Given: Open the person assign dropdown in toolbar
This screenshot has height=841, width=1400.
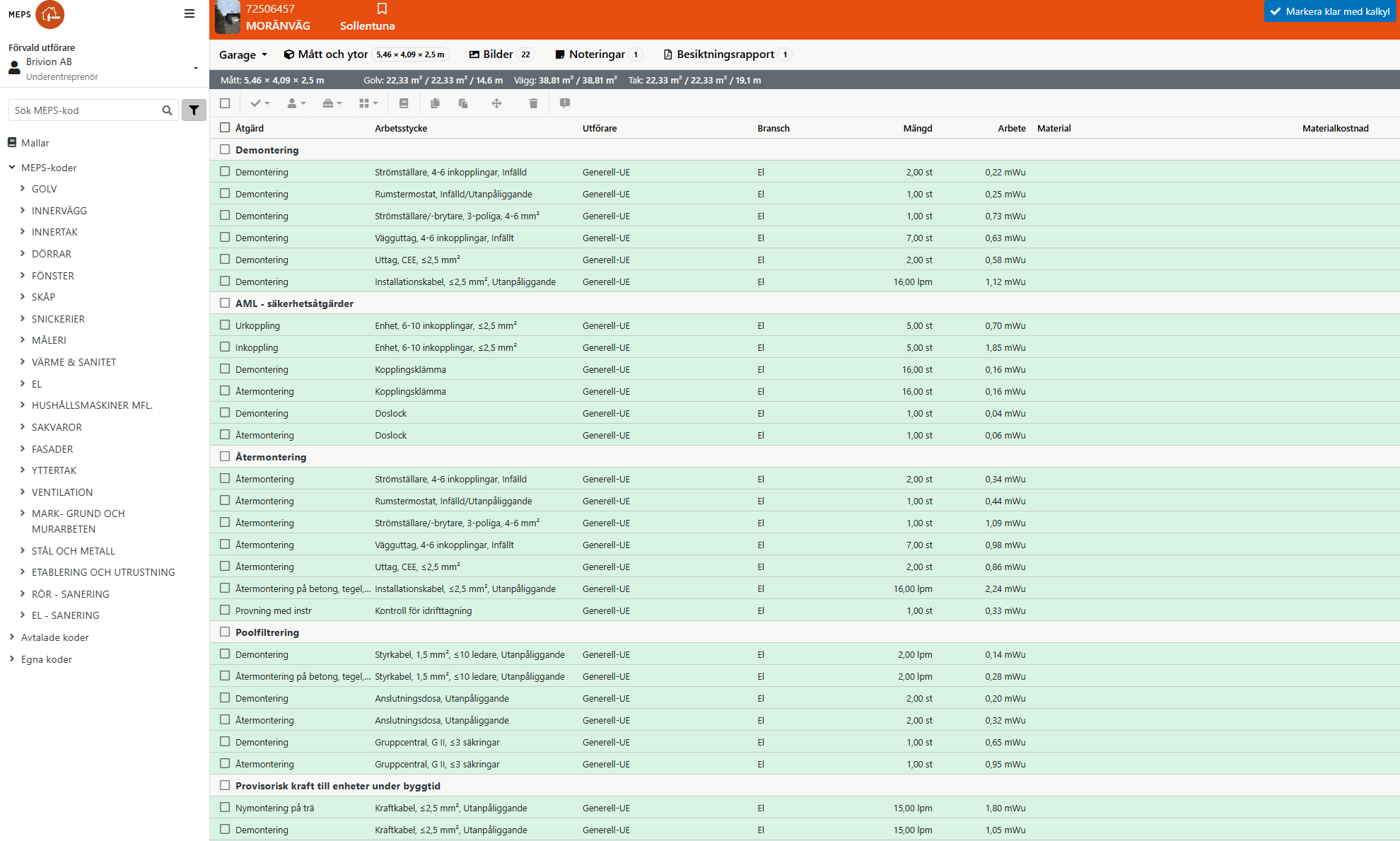Looking at the screenshot, I should (296, 103).
